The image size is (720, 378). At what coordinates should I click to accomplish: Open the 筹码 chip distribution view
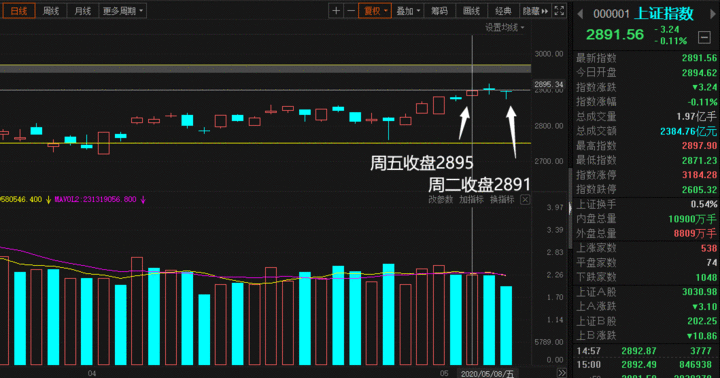tap(439, 11)
